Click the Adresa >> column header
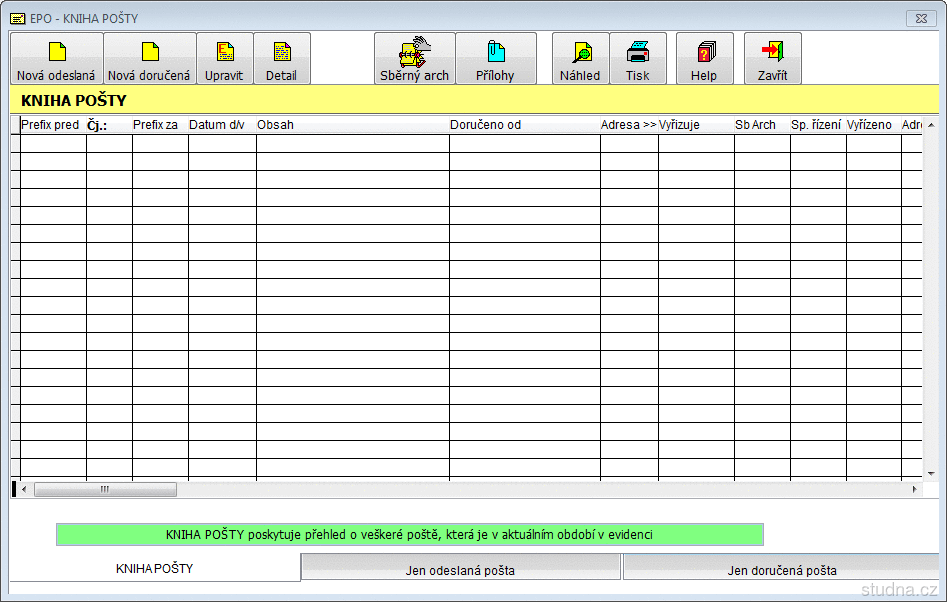 (x=629, y=125)
